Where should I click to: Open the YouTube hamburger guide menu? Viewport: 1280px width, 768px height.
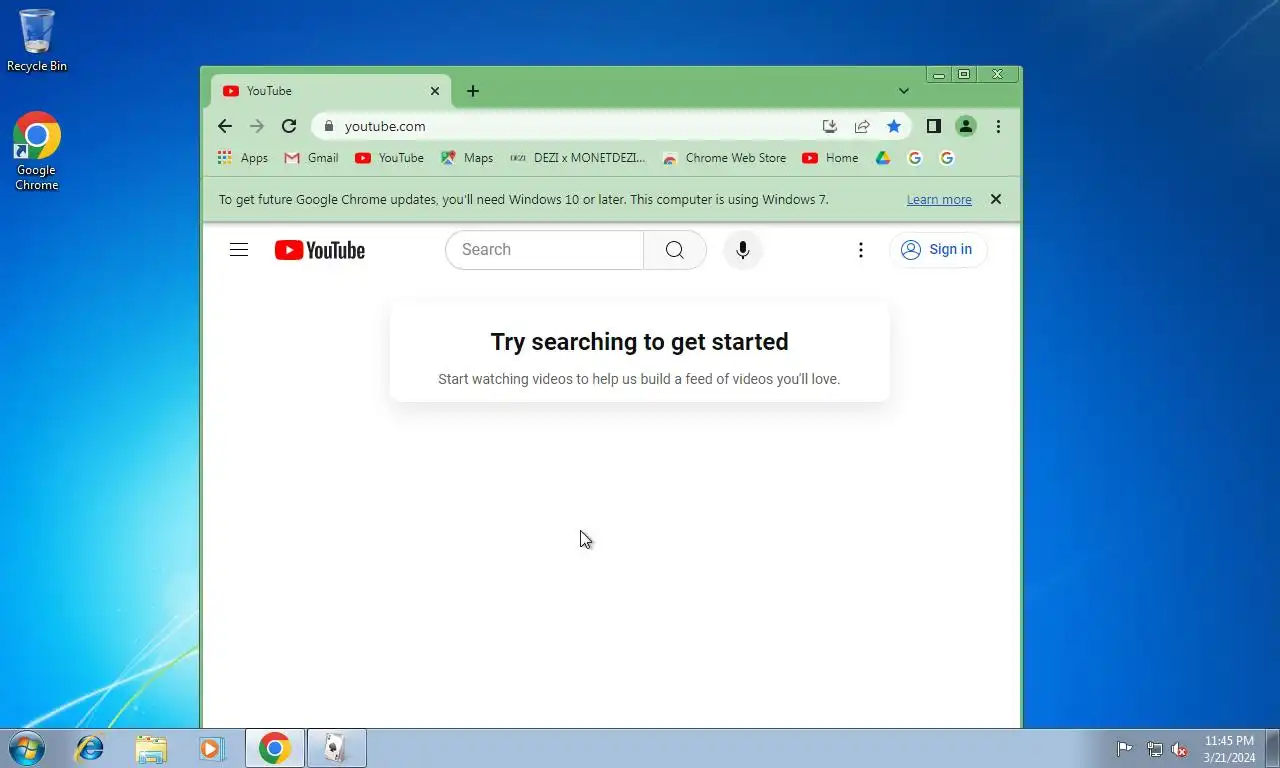[x=239, y=250]
